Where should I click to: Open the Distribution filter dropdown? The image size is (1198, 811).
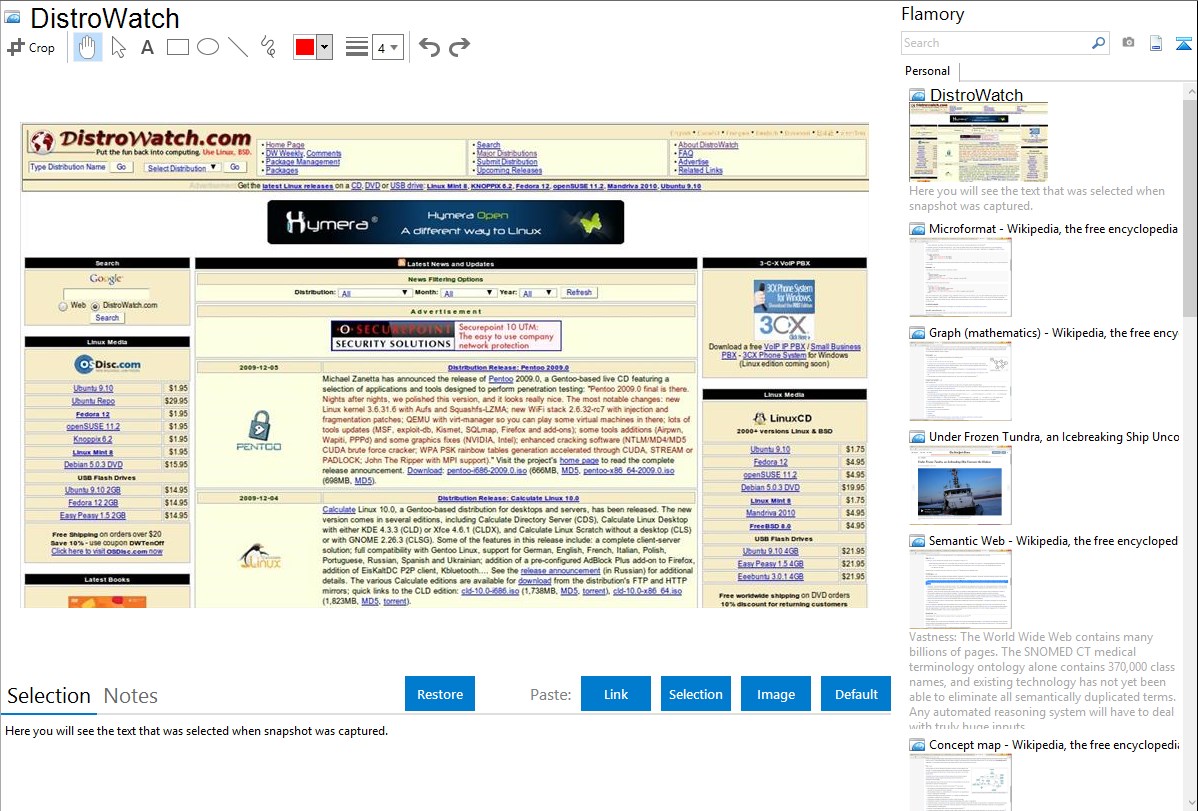coord(374,293)
